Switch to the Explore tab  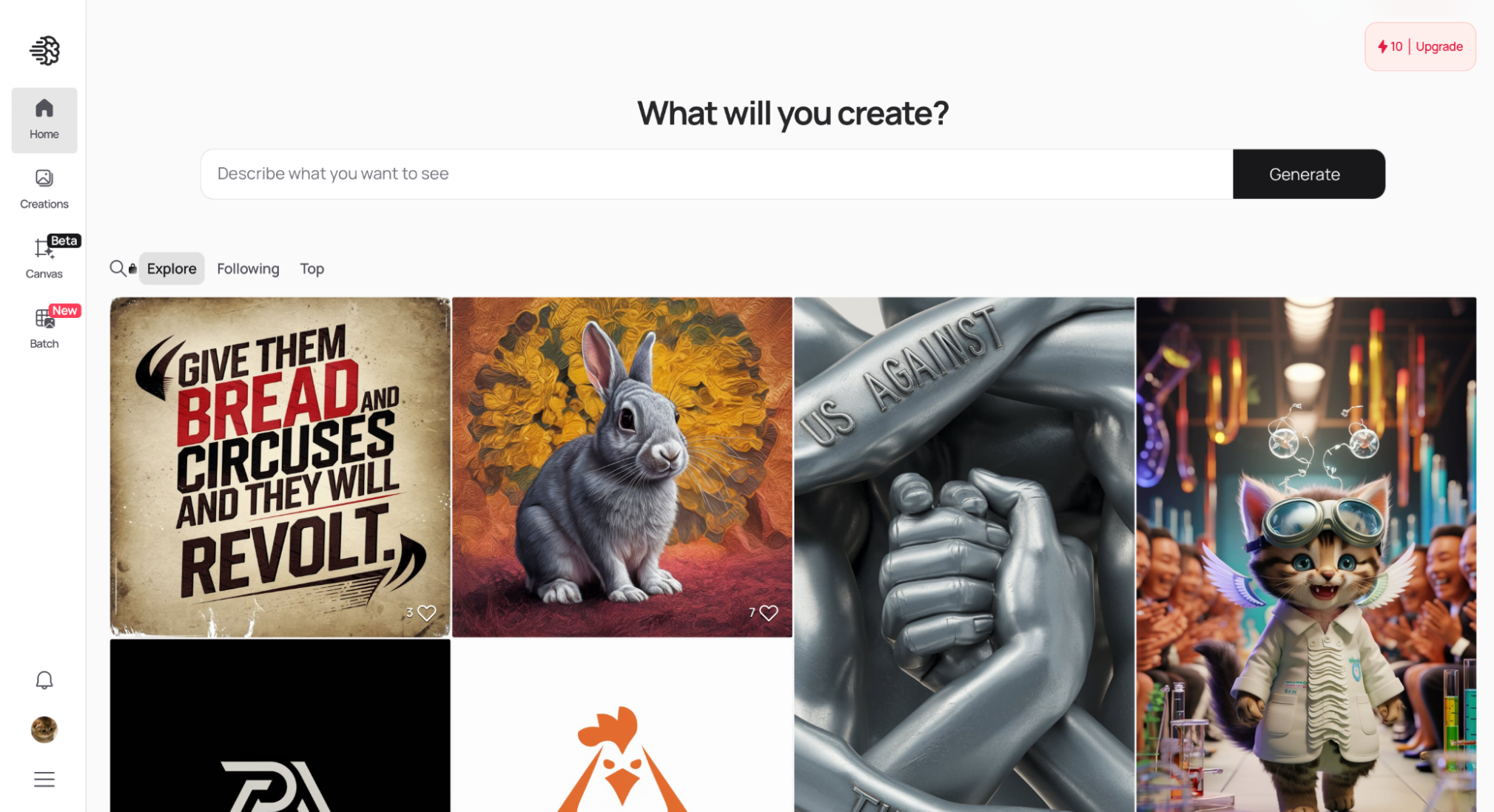pos(171,268)
